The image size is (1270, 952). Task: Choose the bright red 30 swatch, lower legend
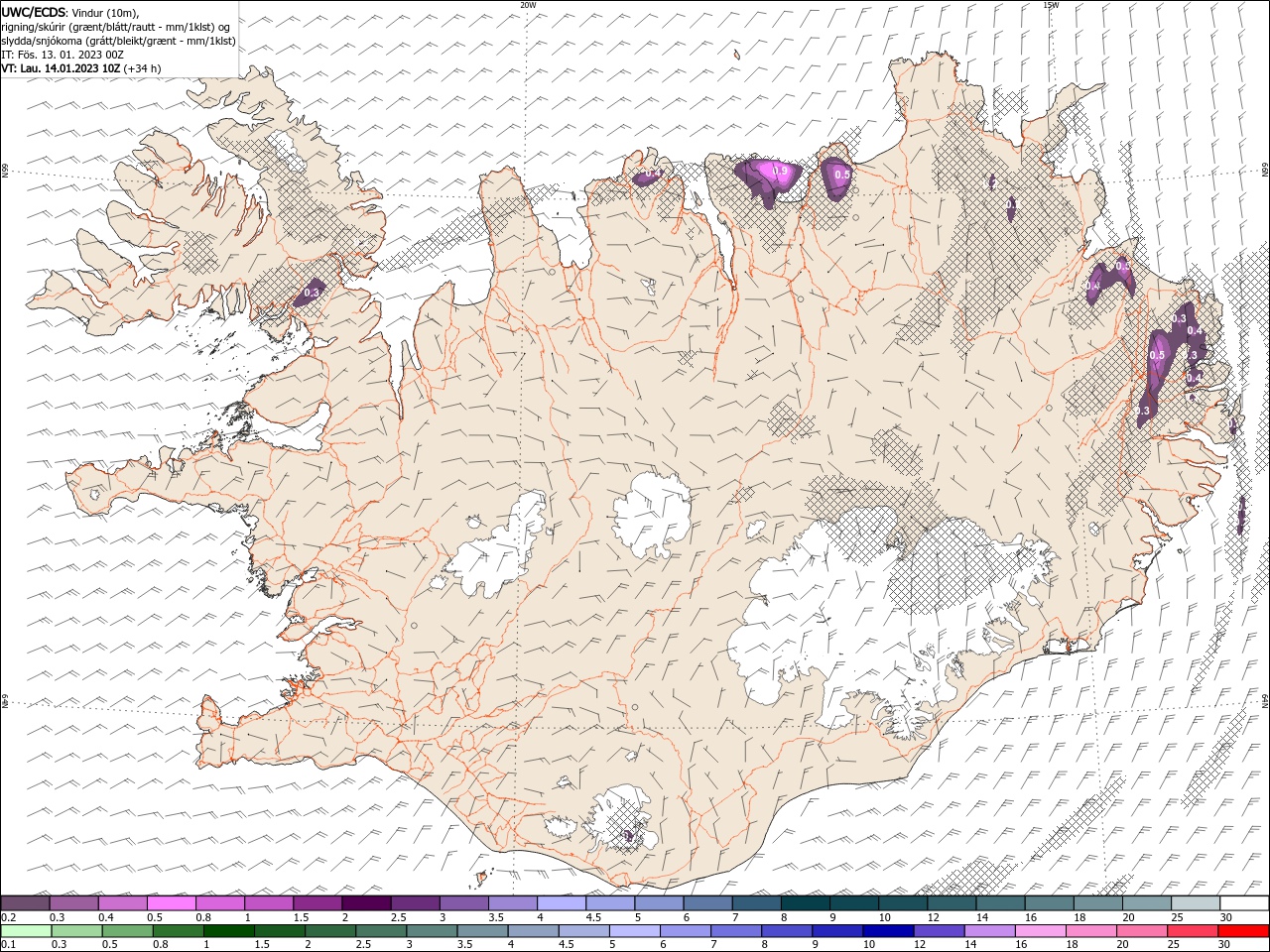[x=1243, y=931]
